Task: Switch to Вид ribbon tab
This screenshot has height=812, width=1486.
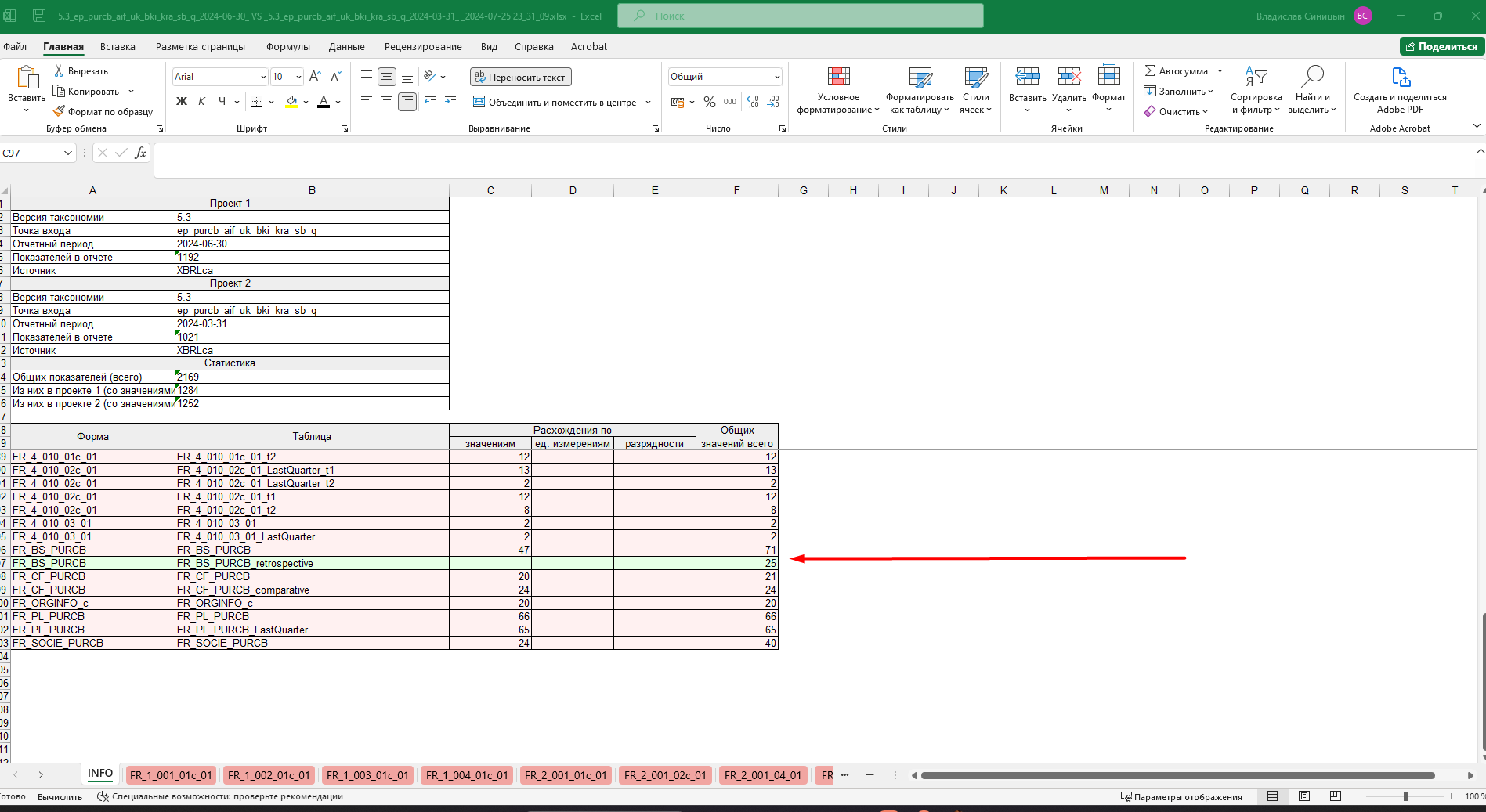Action: tap(489, 47)
